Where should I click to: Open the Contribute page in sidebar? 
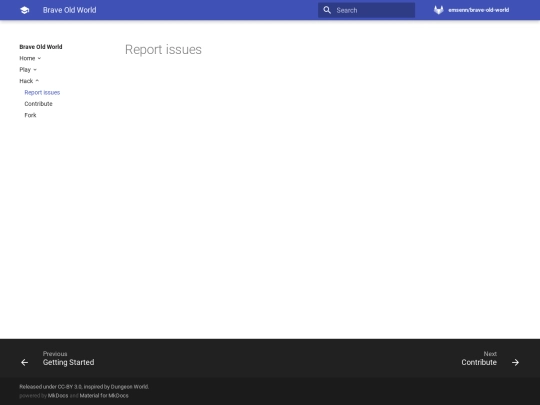click(x=39, y=104)
